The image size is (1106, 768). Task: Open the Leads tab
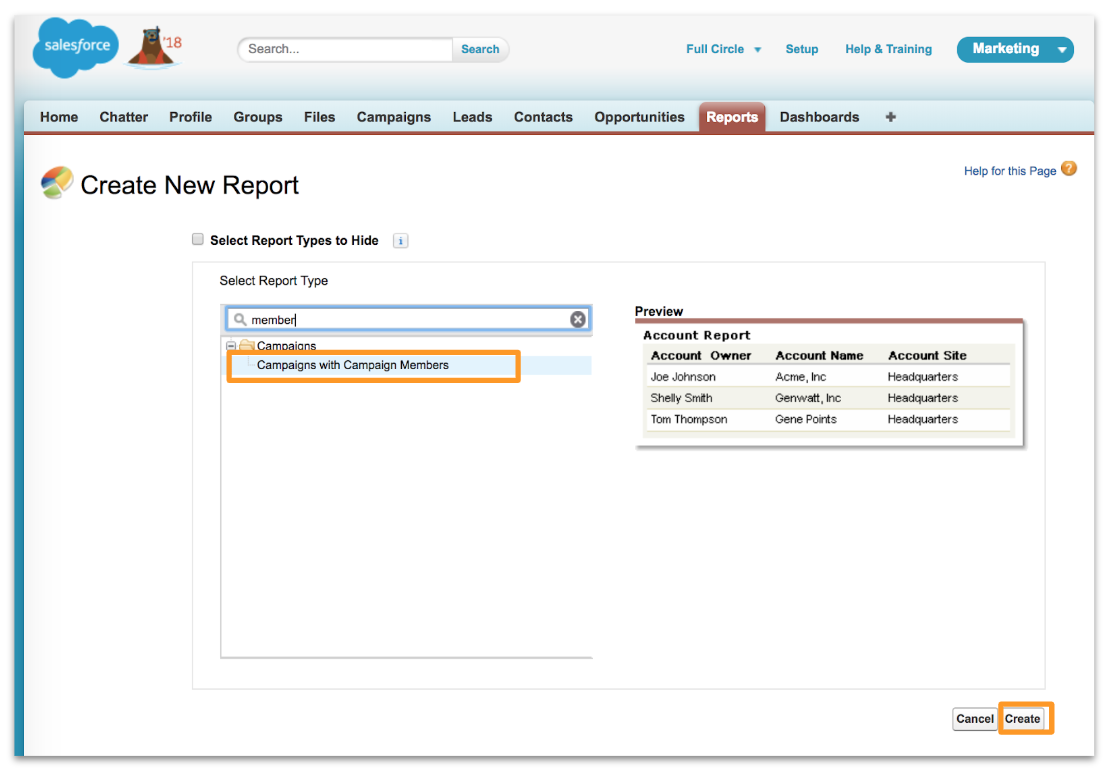coord(473,117)
